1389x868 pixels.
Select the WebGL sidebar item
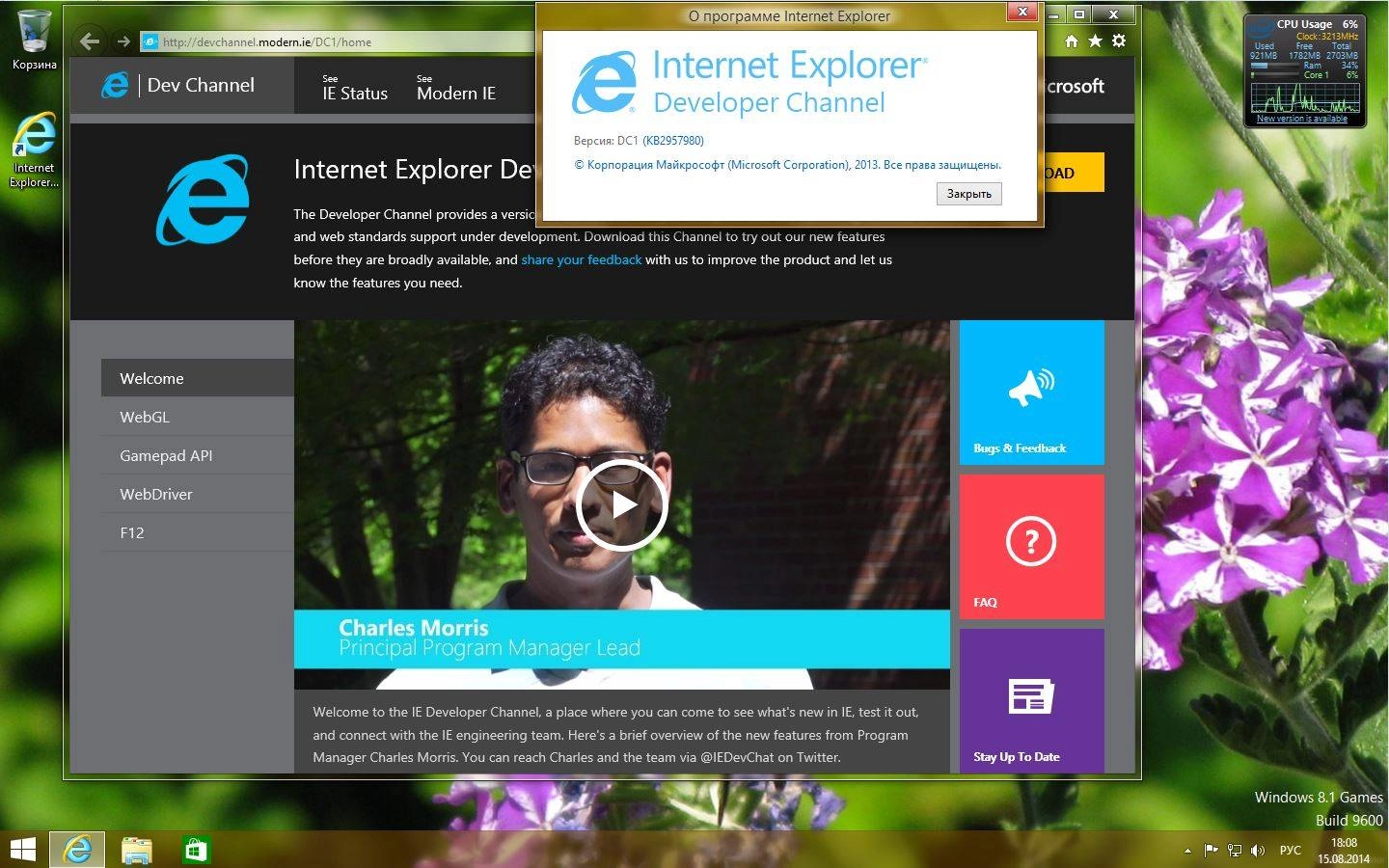point(197,417)
